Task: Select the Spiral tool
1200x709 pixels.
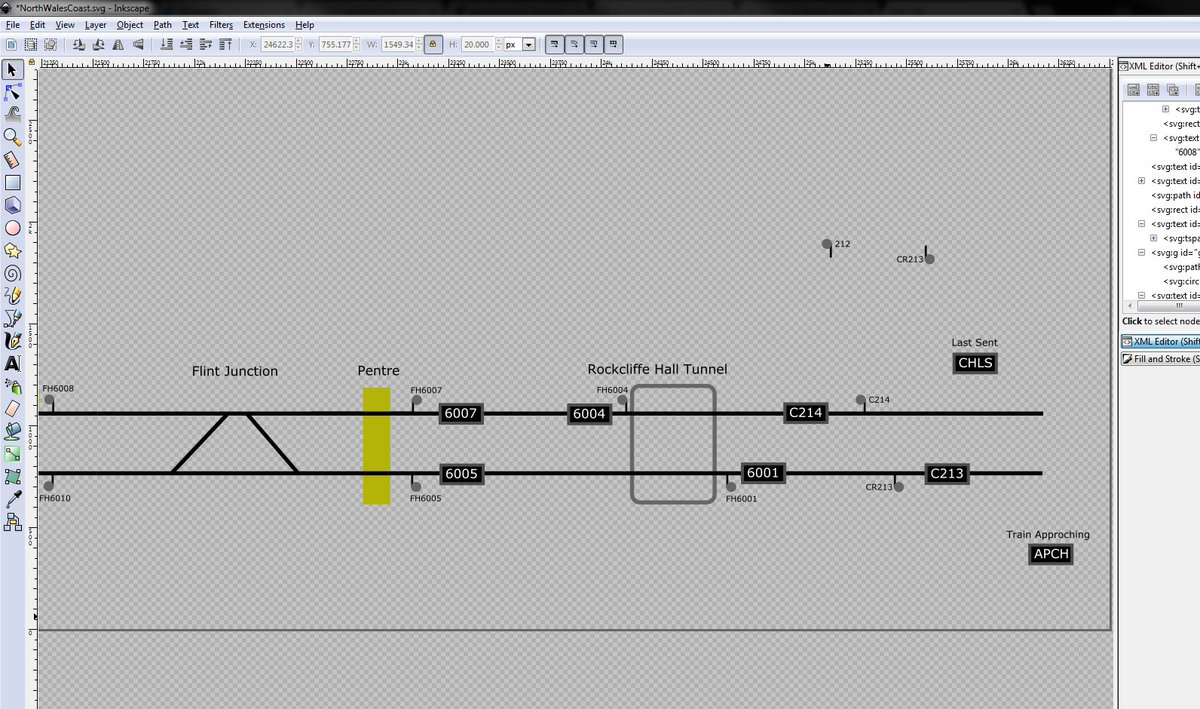Action: (13, 272)
